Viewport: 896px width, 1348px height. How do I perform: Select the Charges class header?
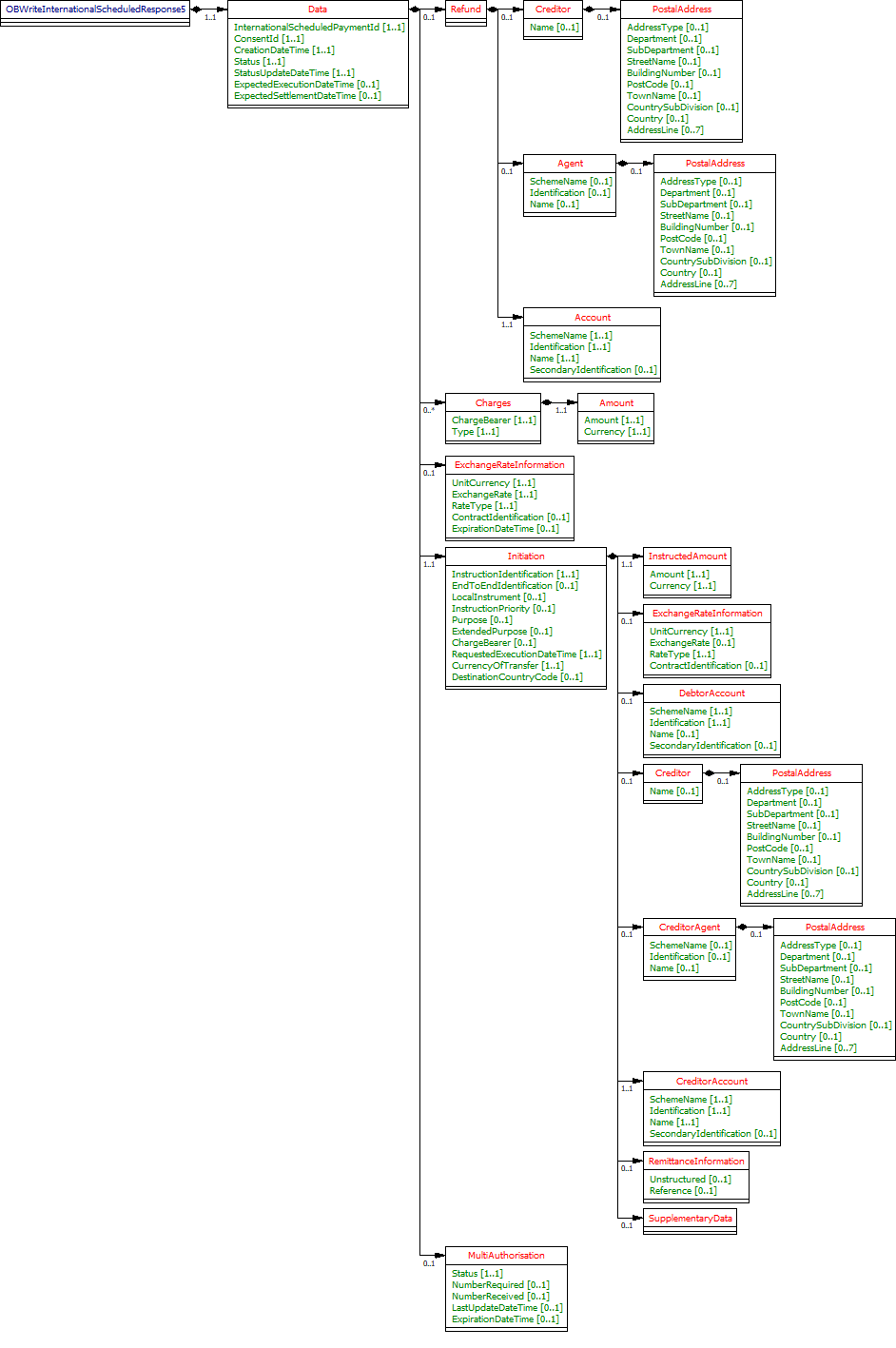493,403
